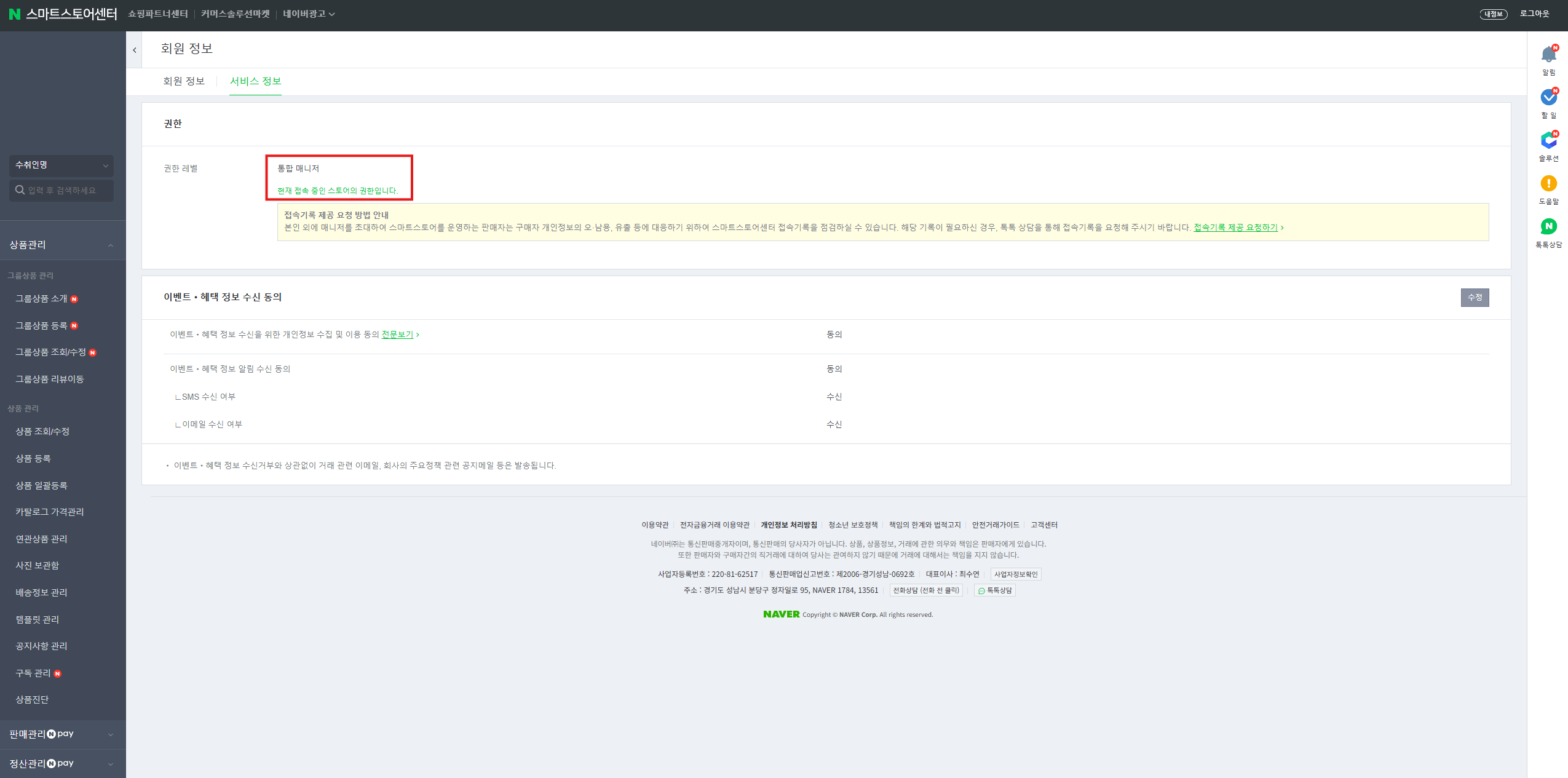Click the sidebar search input field
The height and width of the screenshot is (778, 1568).
click(61, 191)
